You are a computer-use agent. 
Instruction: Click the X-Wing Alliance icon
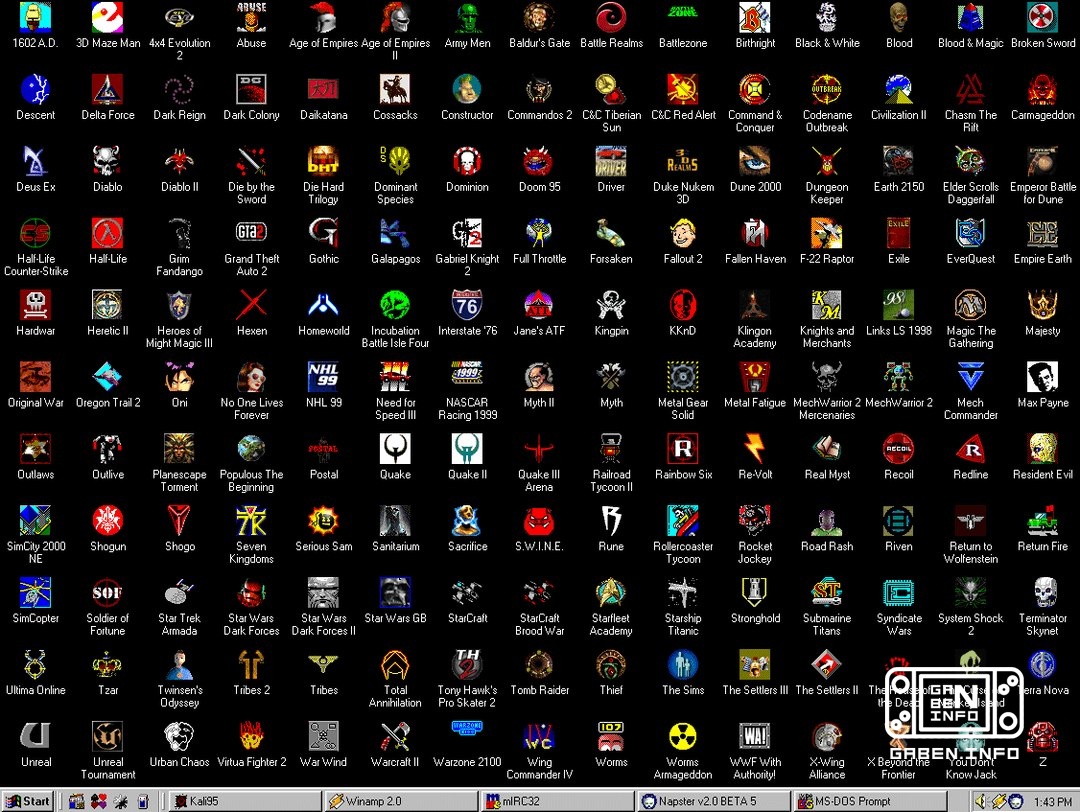click(x=827, y=736)
